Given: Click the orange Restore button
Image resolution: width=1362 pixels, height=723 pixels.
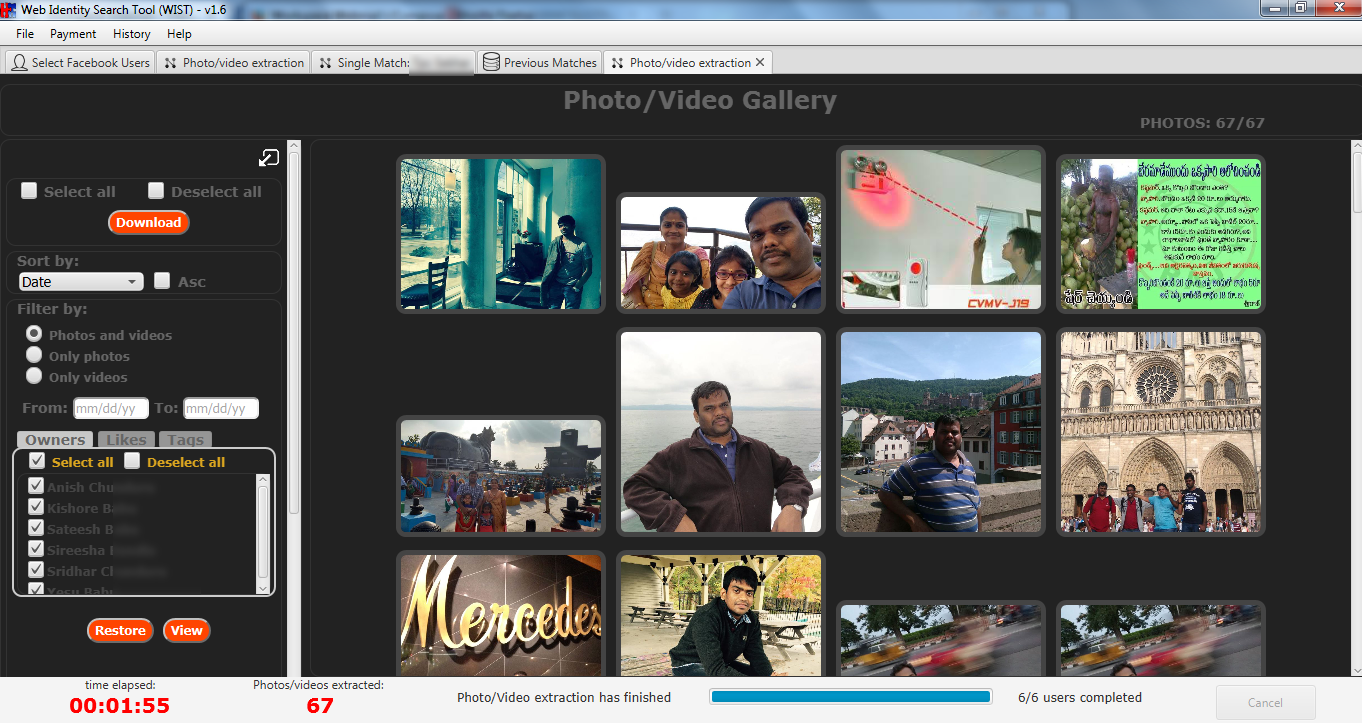Looking at the screenshot, I should (120, 630).
